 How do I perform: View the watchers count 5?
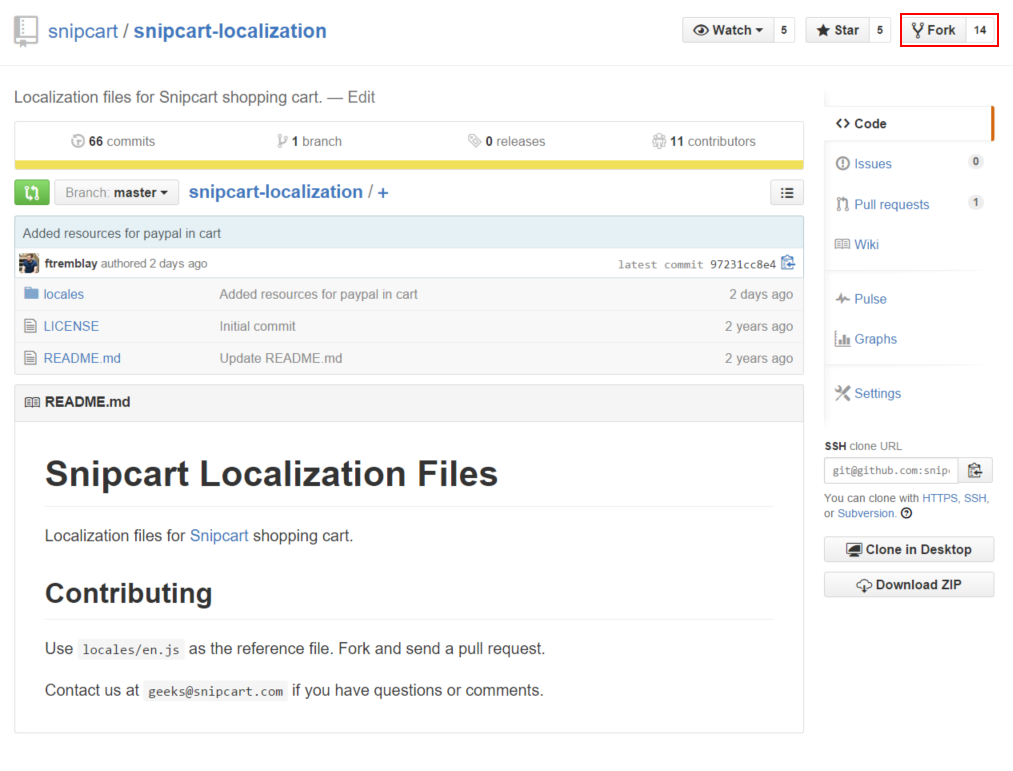[x=784, y=30]
